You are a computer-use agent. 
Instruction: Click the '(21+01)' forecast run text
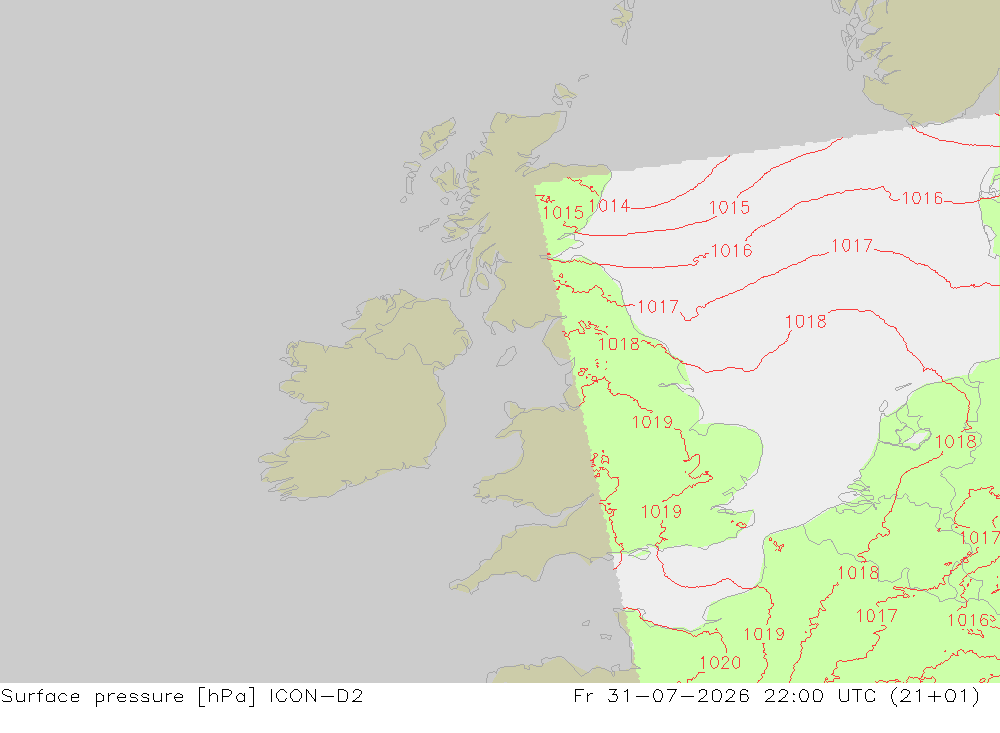click(x=935, y=696)
